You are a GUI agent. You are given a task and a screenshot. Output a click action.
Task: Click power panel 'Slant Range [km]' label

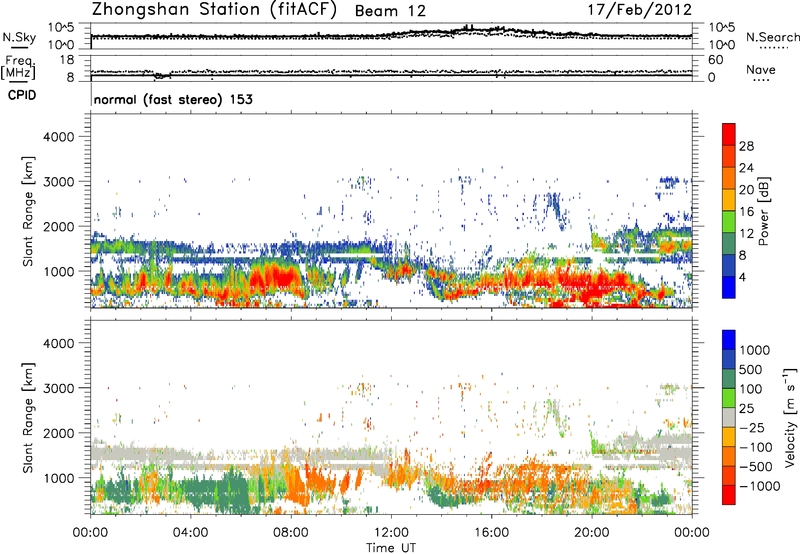(x=28, y=211)
